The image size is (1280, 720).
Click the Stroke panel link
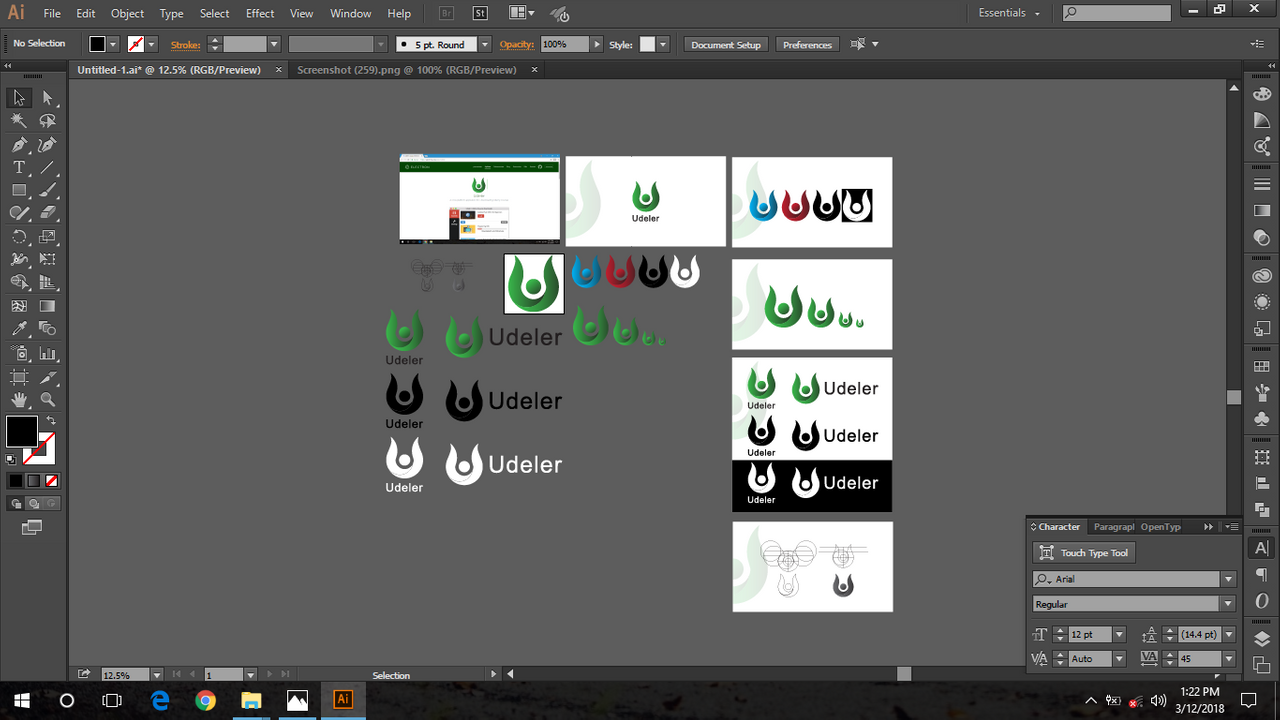[185, 45]
